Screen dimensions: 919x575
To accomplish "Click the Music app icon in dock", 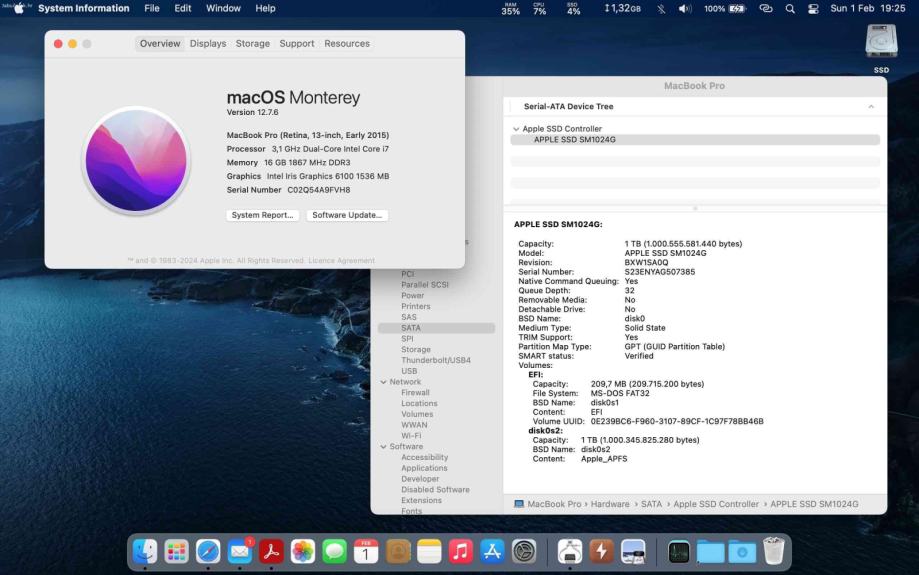I will [x=461, y=551].
